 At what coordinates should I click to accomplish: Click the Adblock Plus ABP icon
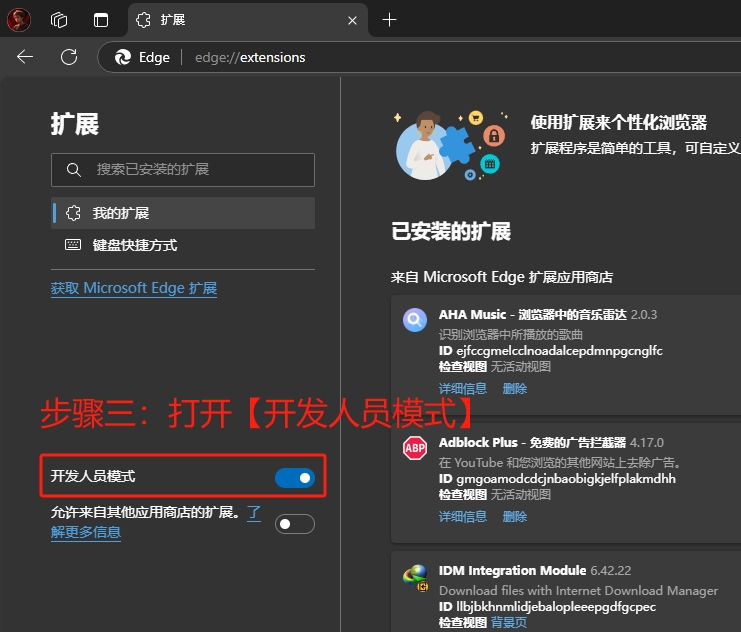point(415,448)
